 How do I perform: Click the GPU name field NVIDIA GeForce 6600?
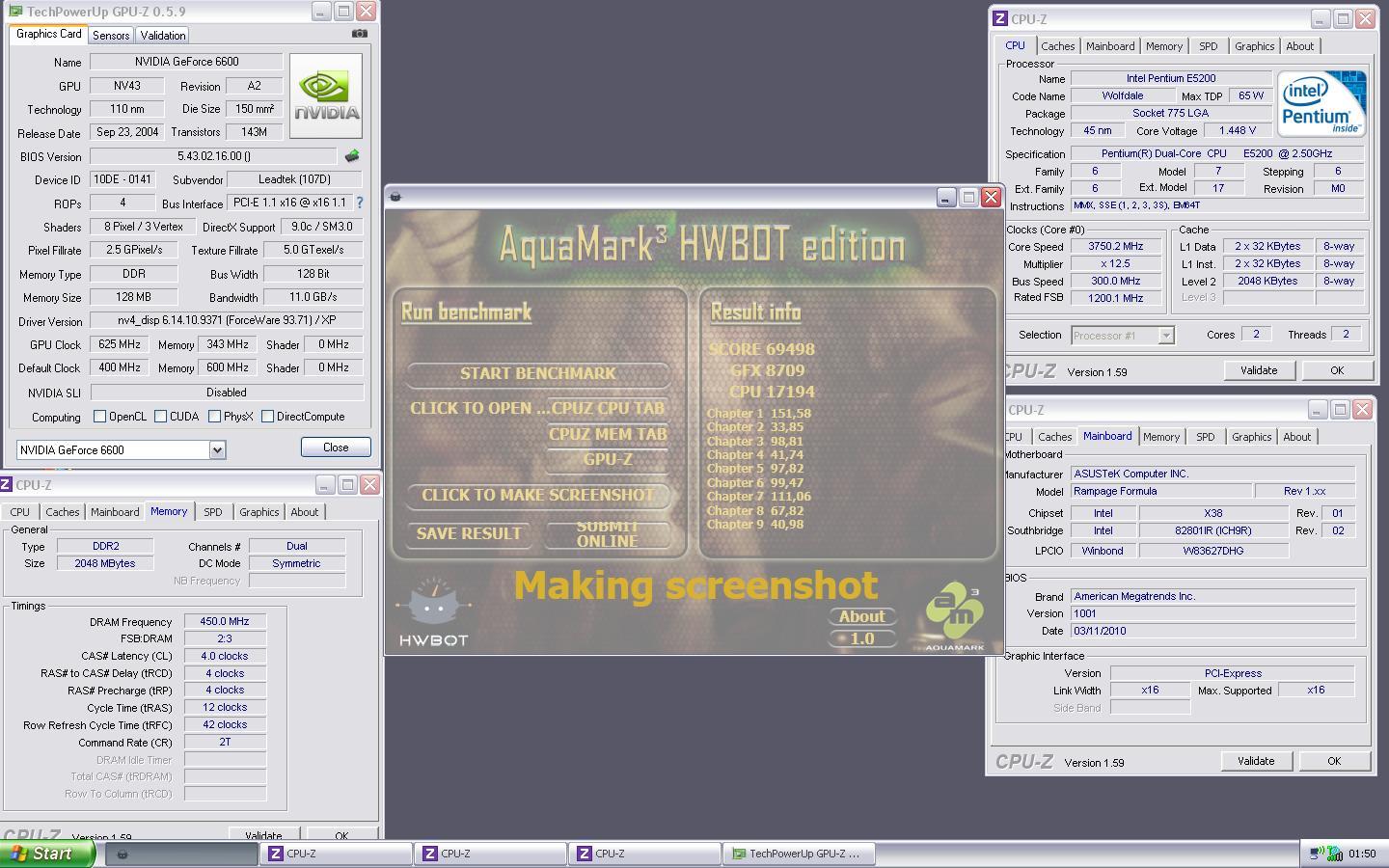pos(186,62)
